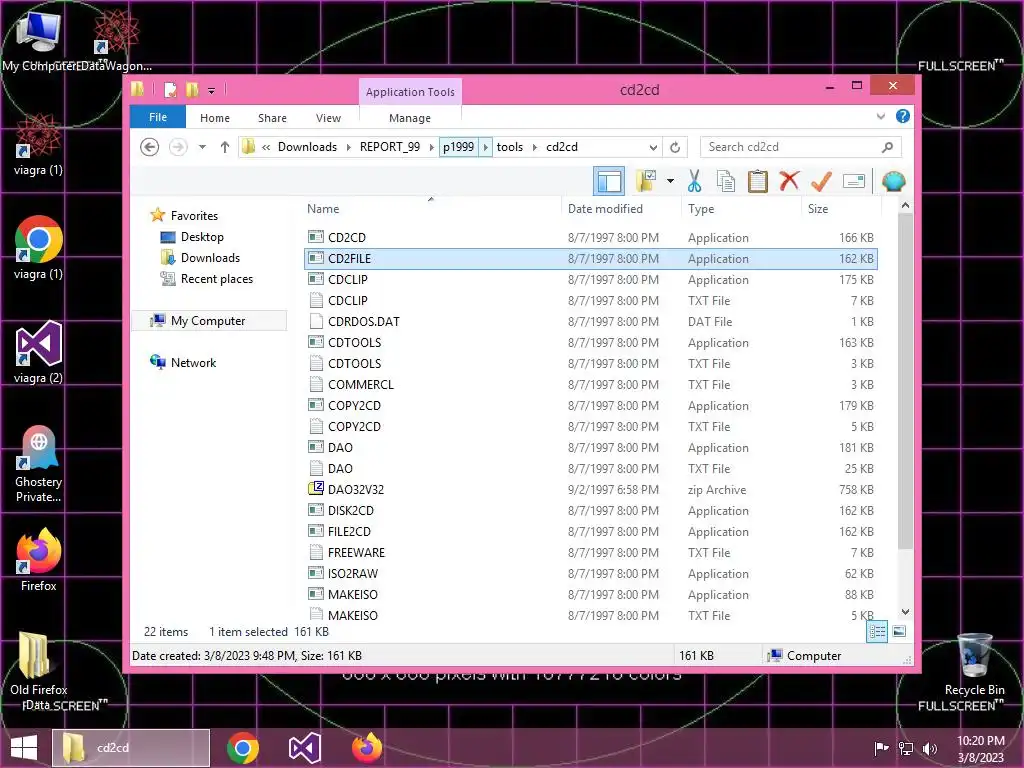Select the CD2CD application file

pyautogui.click(x=590, y=238)
